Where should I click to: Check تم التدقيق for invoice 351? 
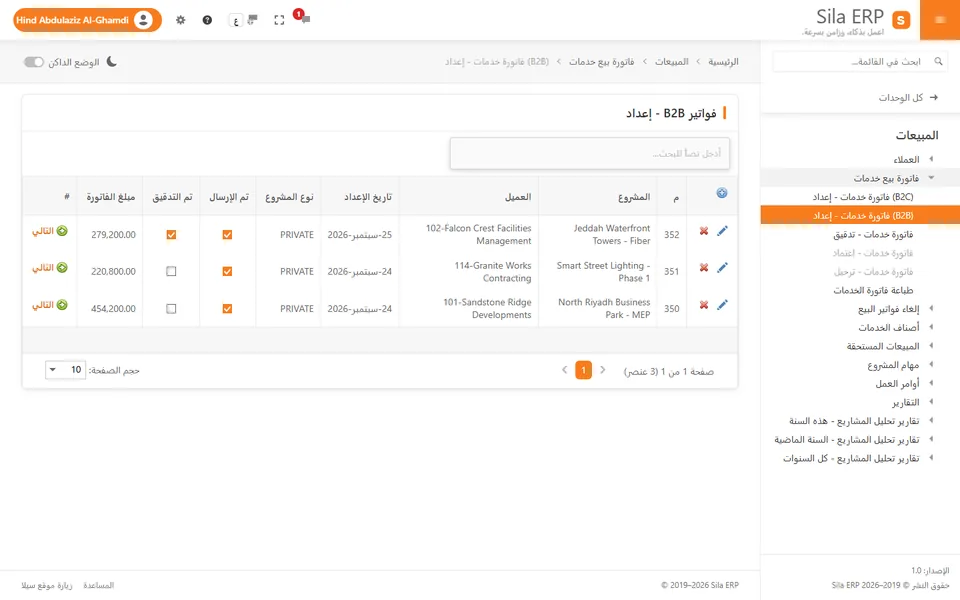click(171, 271)
